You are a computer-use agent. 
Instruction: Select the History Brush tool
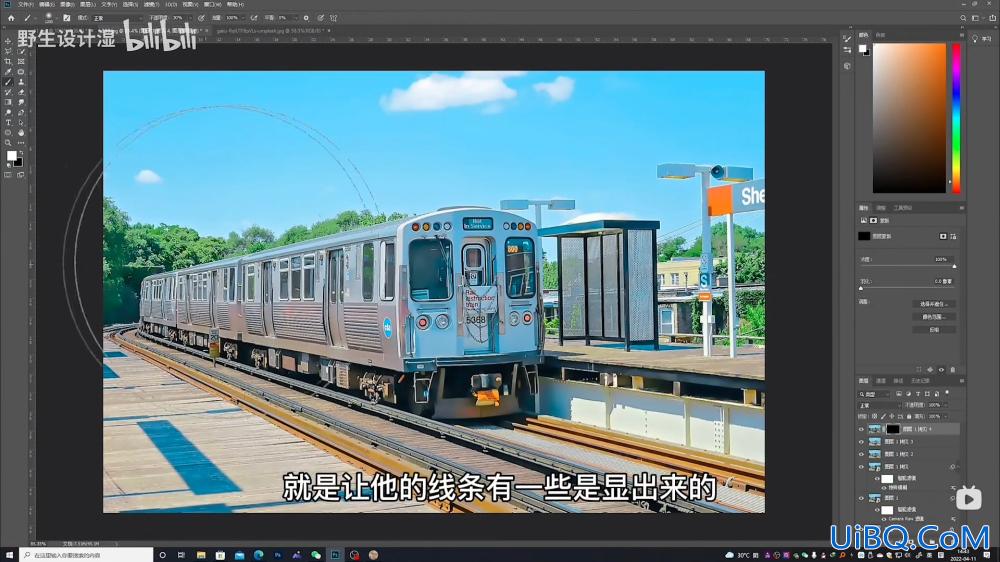[8, 92]
